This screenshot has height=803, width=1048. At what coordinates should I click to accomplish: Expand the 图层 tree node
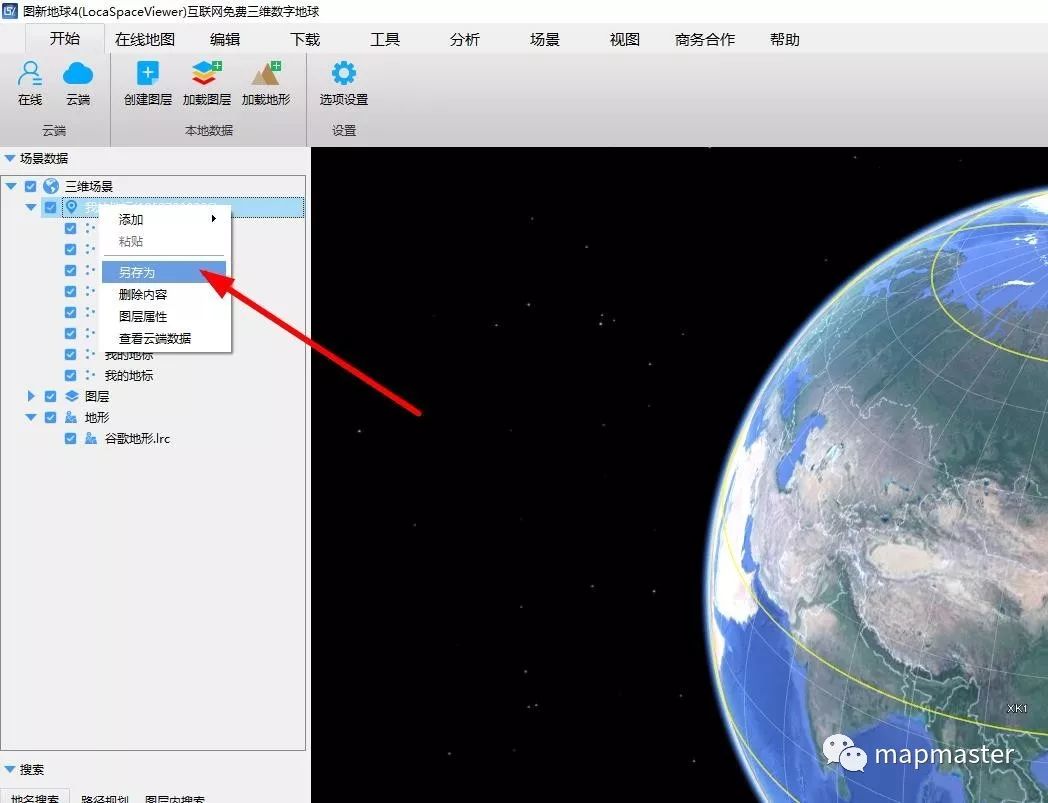31,396
